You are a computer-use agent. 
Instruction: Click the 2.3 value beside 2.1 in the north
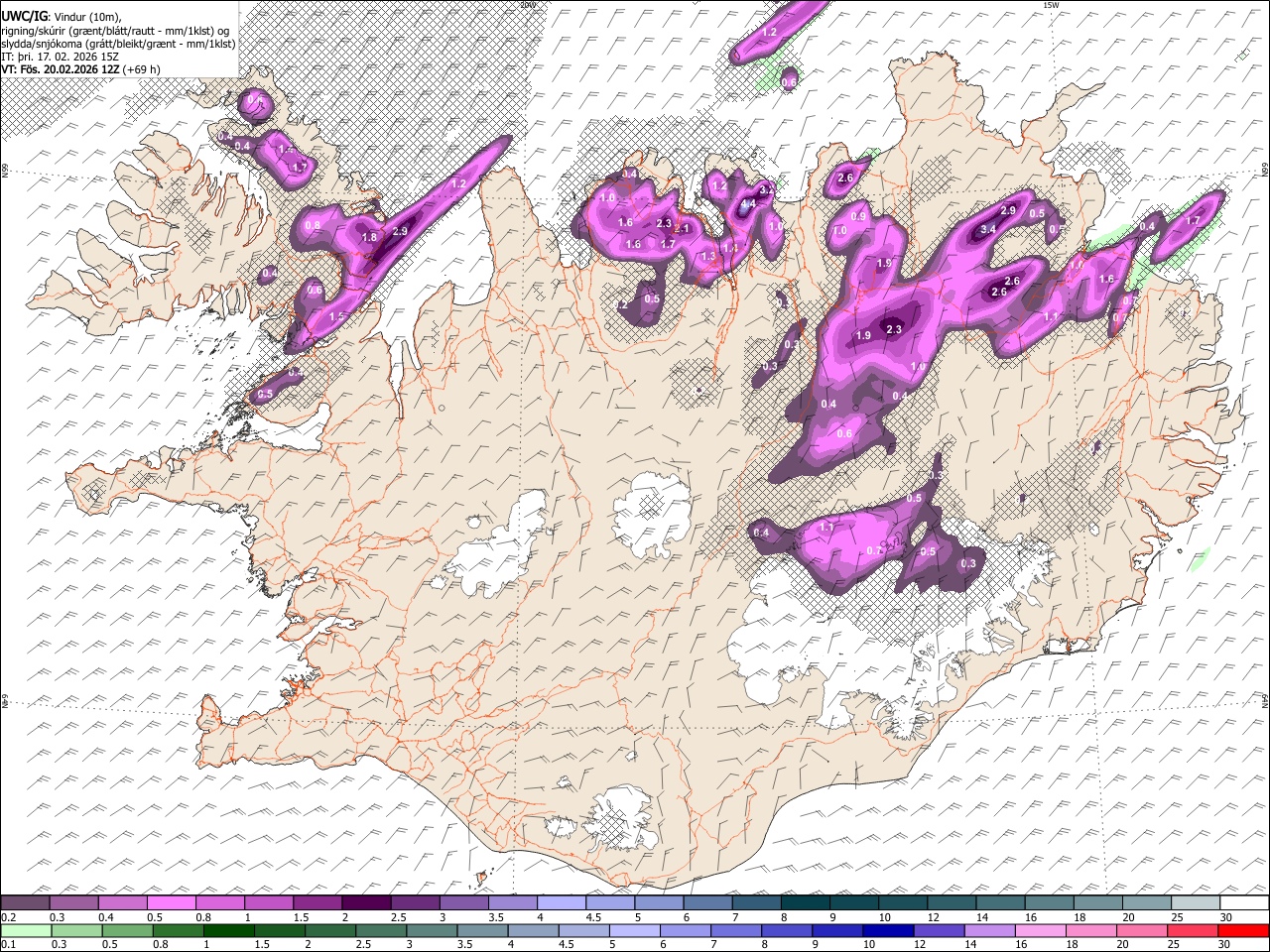[665, 223]
